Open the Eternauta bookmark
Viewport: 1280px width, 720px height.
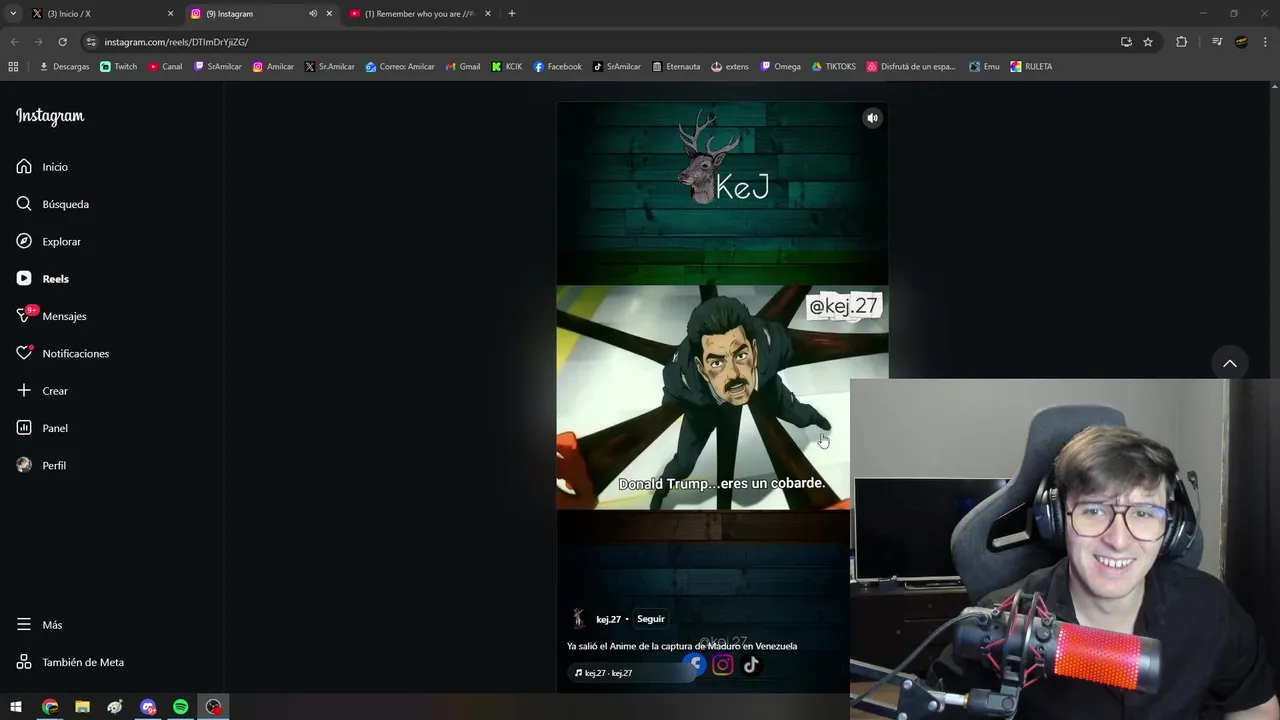tap(676, 67)
